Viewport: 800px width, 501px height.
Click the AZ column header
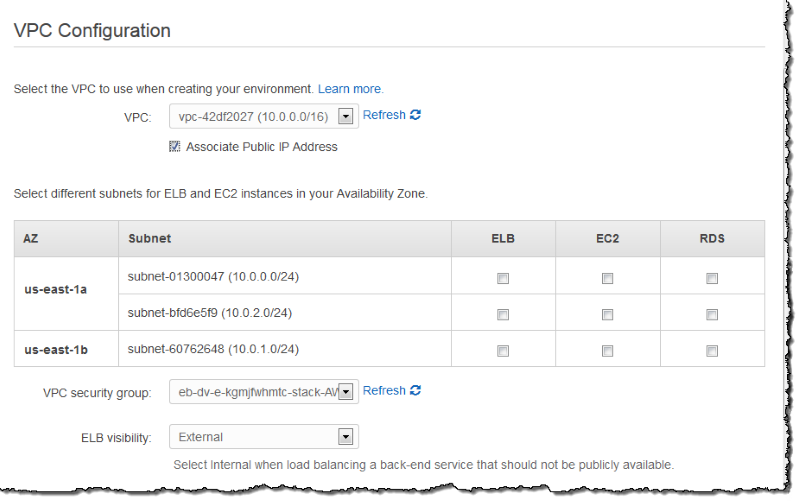(x=31, y=239)
